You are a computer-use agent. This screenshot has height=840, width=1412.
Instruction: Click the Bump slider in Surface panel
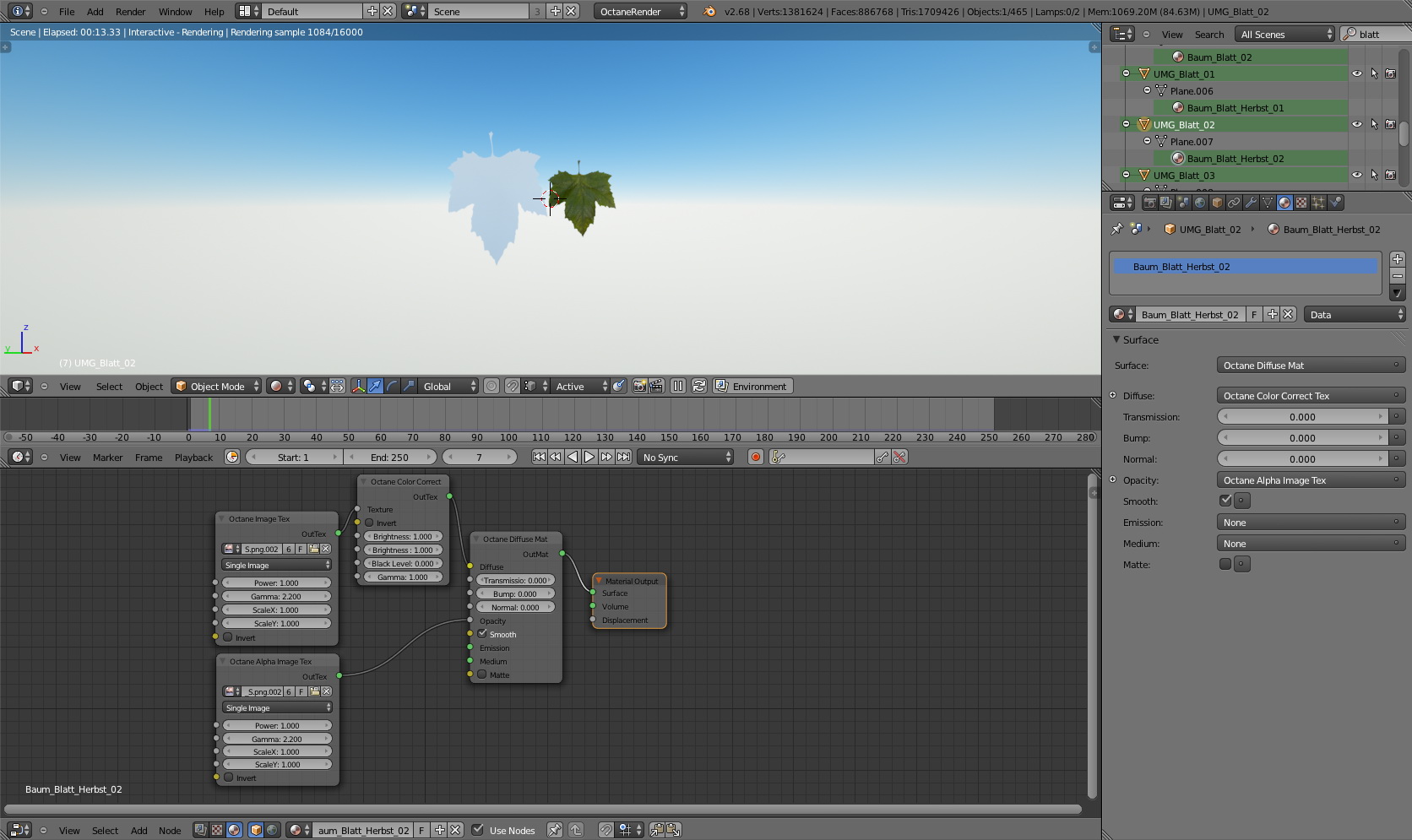tap(1302, 437)
